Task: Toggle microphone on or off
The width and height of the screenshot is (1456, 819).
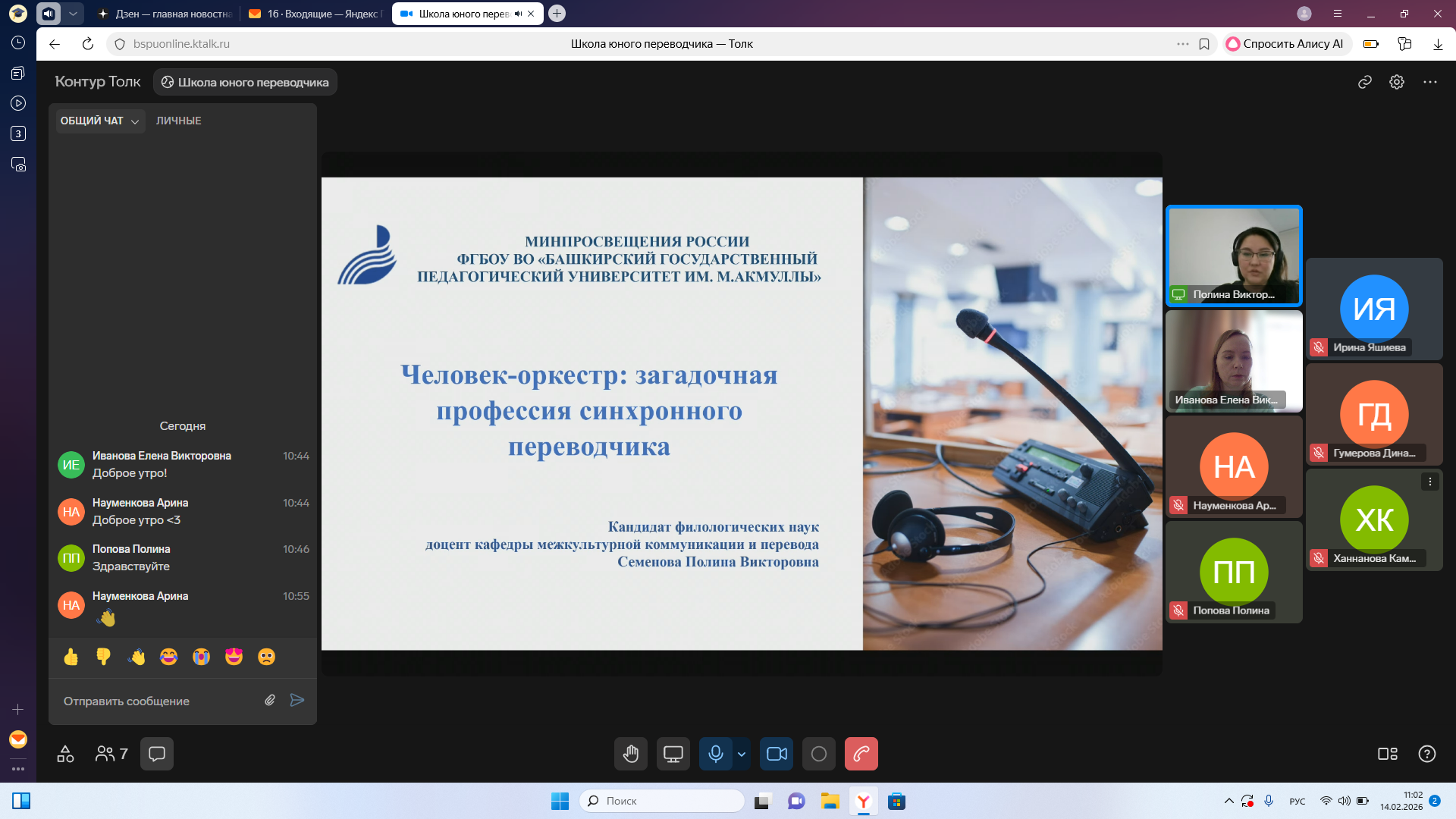Action: tap(715, 754)
